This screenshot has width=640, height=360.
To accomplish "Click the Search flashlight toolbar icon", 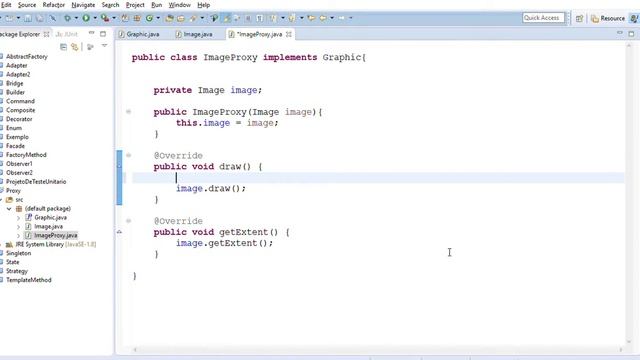I will pyautogui.click(x=193, y=18).
